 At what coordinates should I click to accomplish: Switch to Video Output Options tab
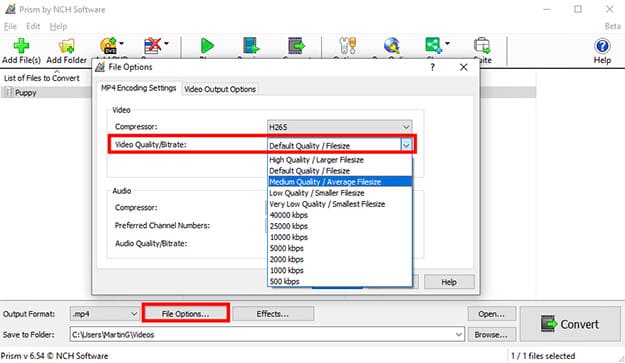[x=220, y=89]
